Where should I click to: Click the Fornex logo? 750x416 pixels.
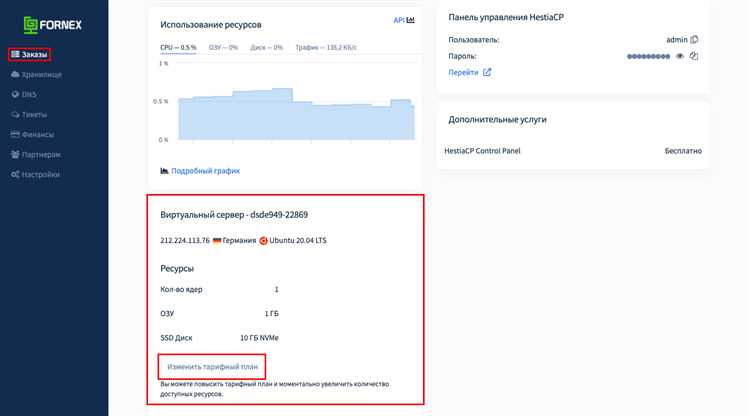(x=53, y=25)
